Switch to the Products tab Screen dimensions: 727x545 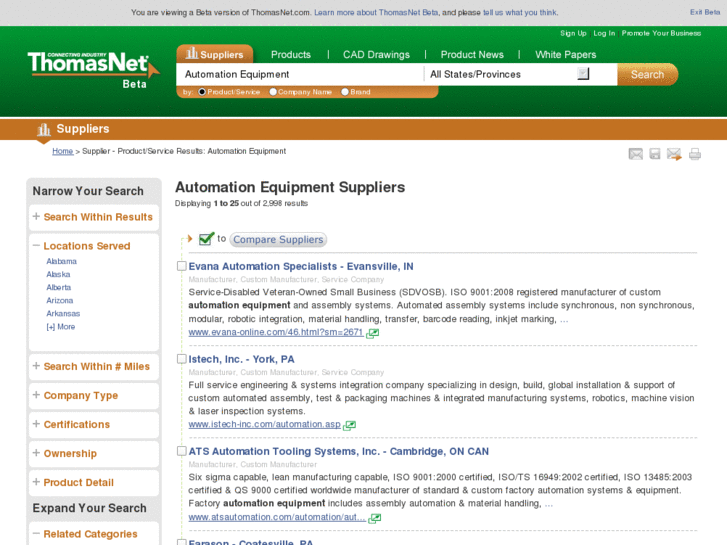point(291,55)
